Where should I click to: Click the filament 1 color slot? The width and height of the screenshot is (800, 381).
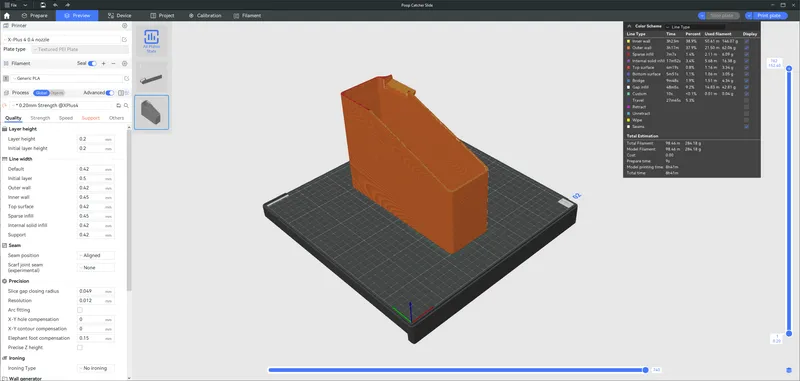coord(6,79)
